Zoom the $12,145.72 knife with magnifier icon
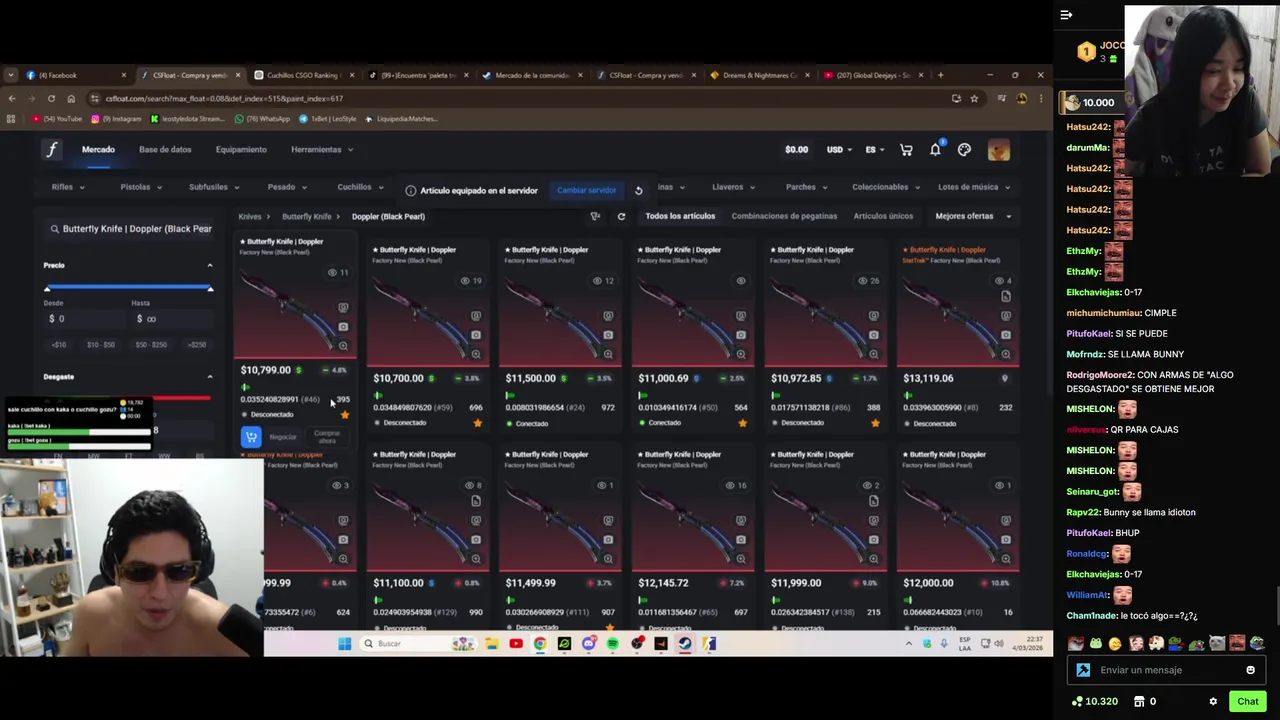This screenshot has width=1280, height=720. tap(741, 559)
